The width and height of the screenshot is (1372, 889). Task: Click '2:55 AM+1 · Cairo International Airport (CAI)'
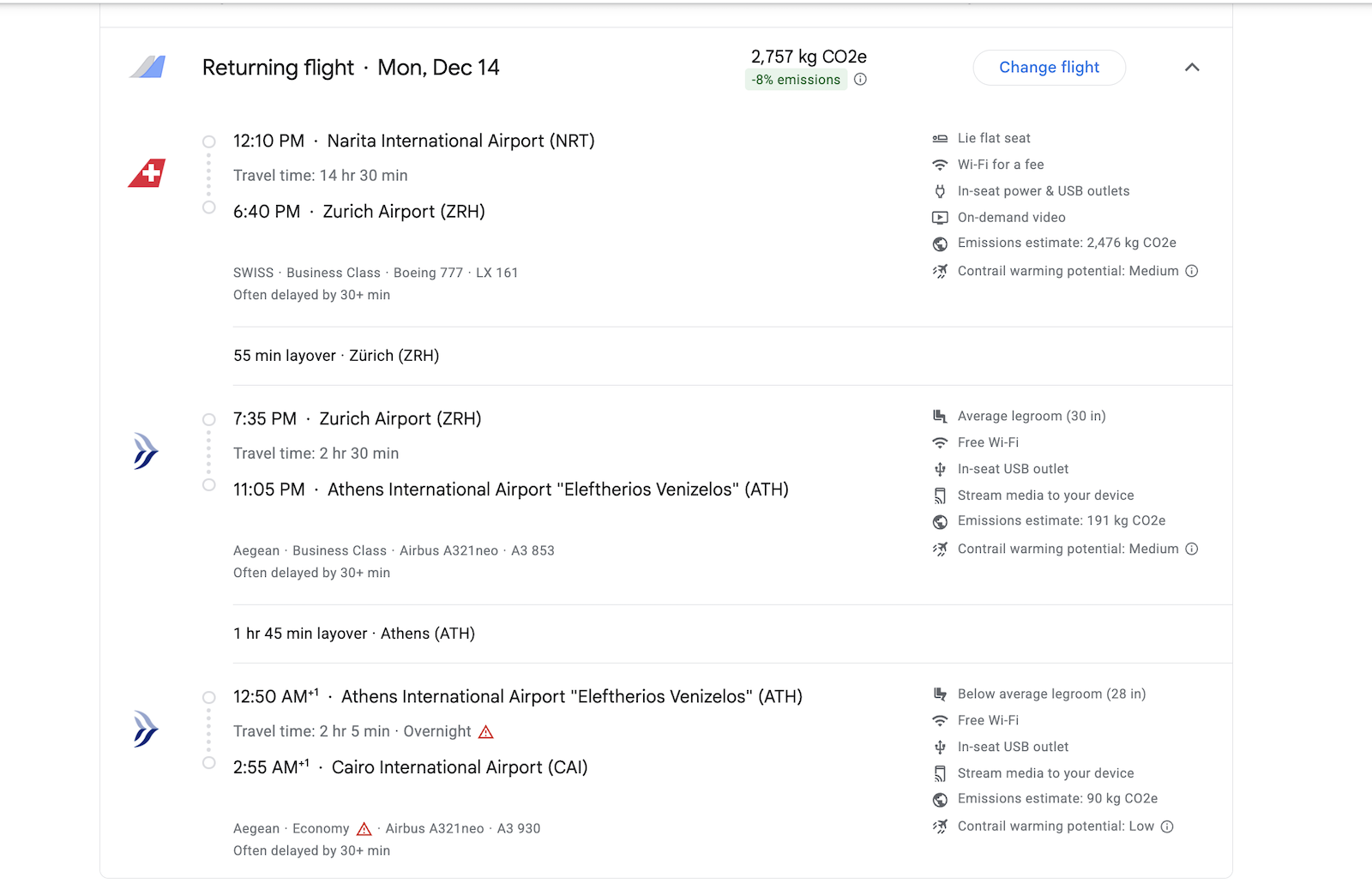coord(411,767)
